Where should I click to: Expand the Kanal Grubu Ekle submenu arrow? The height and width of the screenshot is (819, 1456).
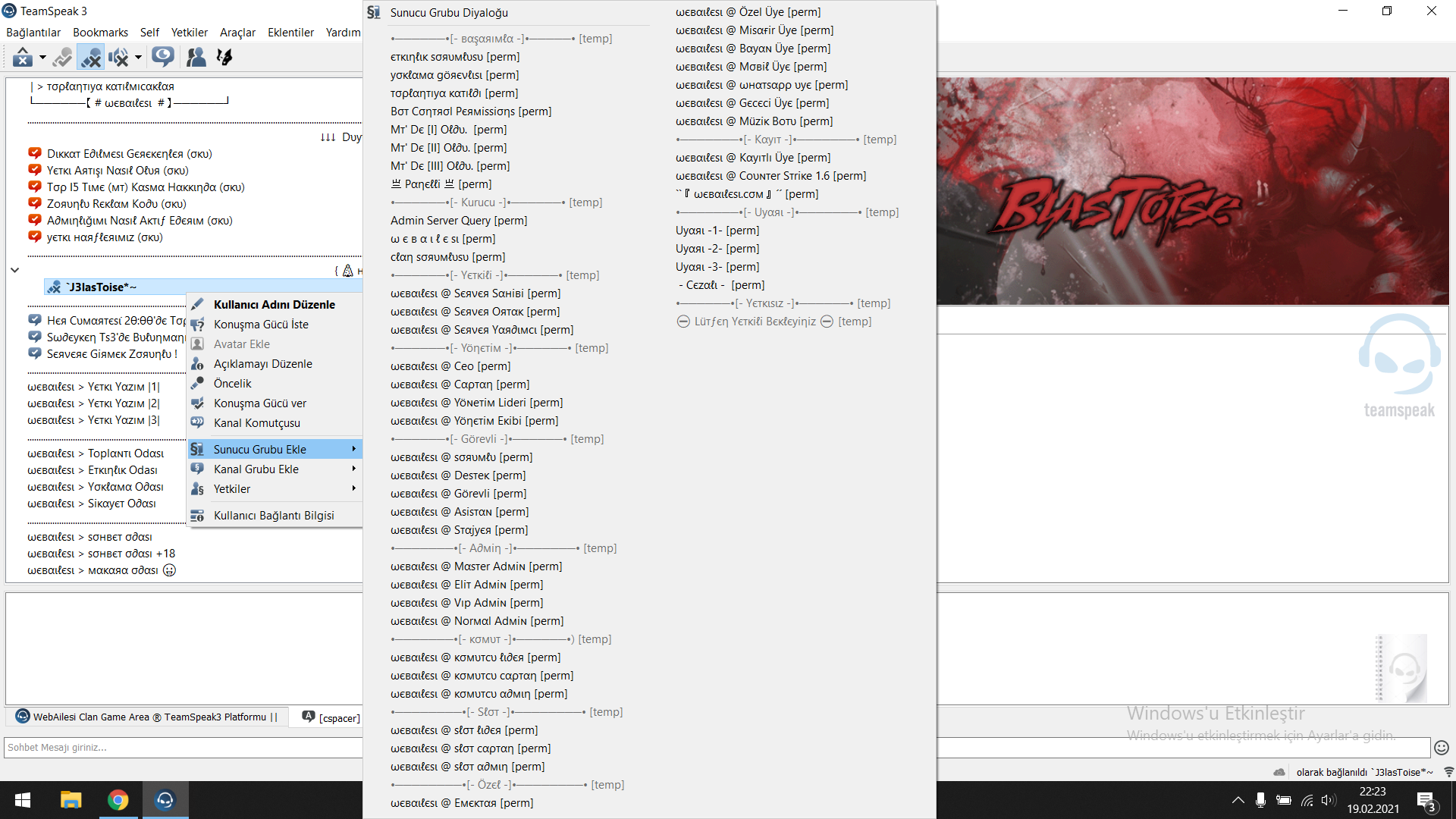[x=353, y=469]
